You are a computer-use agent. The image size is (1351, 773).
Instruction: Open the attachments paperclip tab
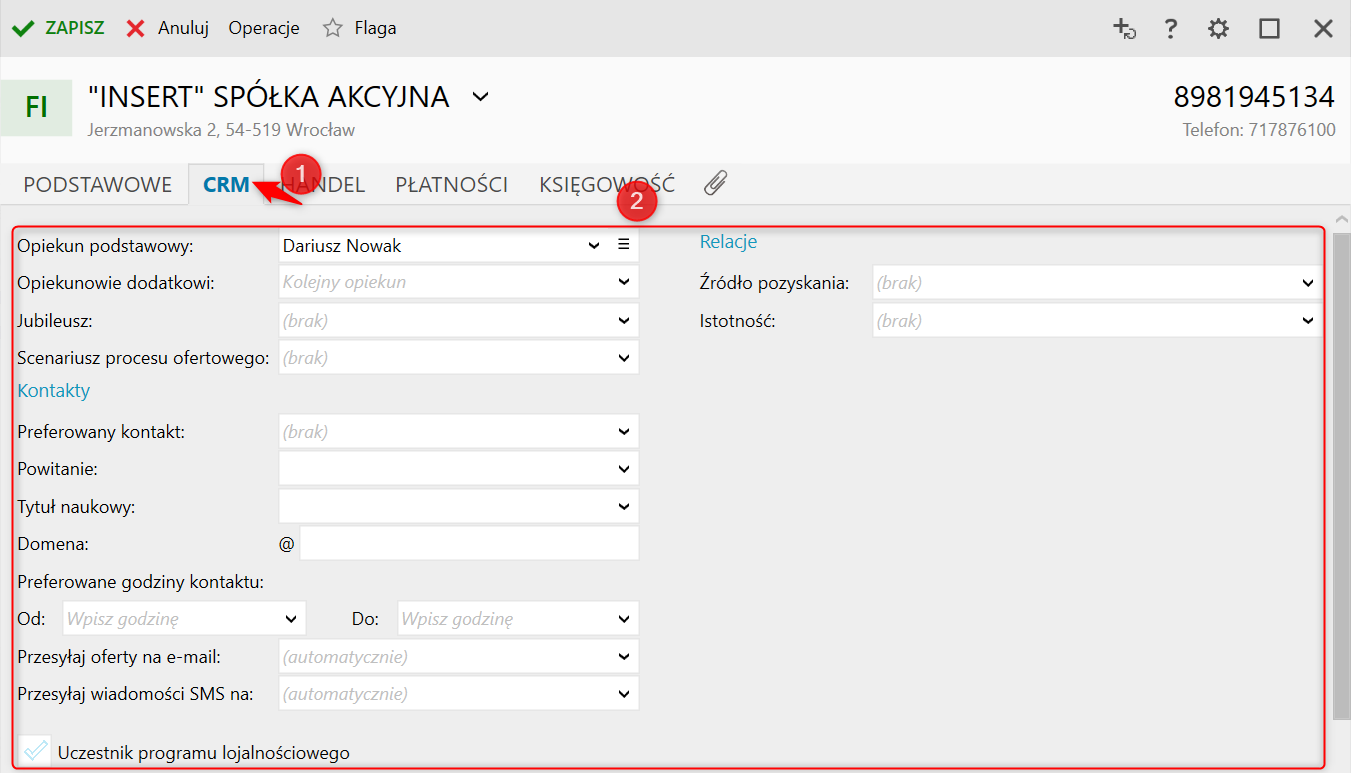tap(715, 183)
